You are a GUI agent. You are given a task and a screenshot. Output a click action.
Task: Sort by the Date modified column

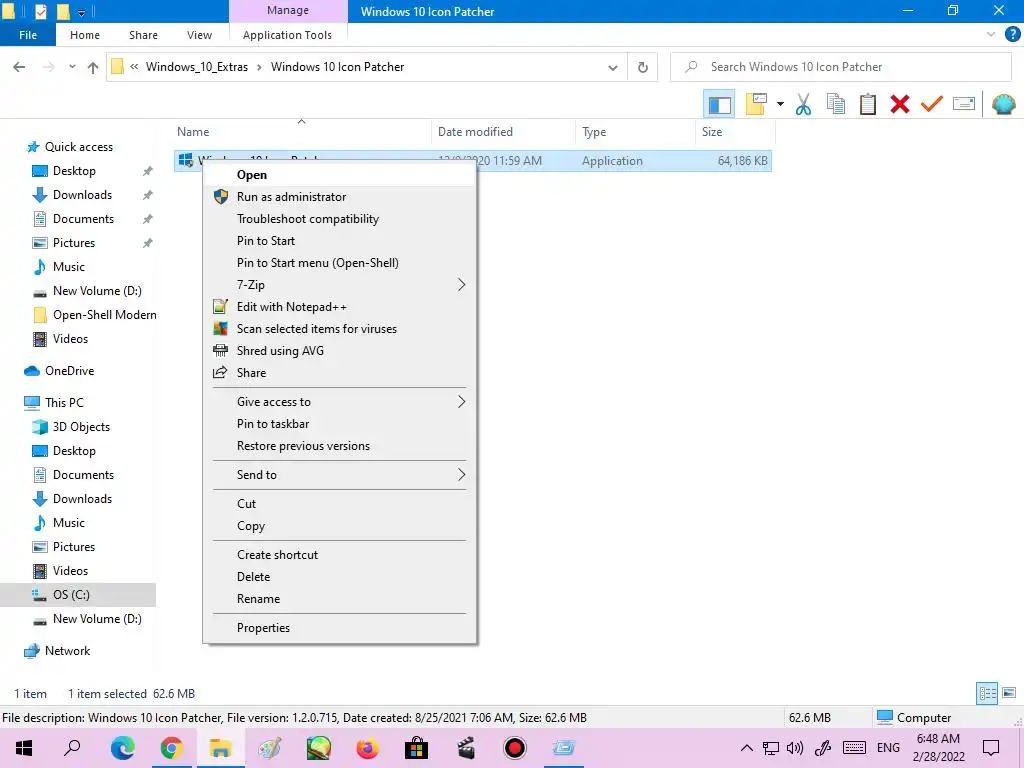503,132
